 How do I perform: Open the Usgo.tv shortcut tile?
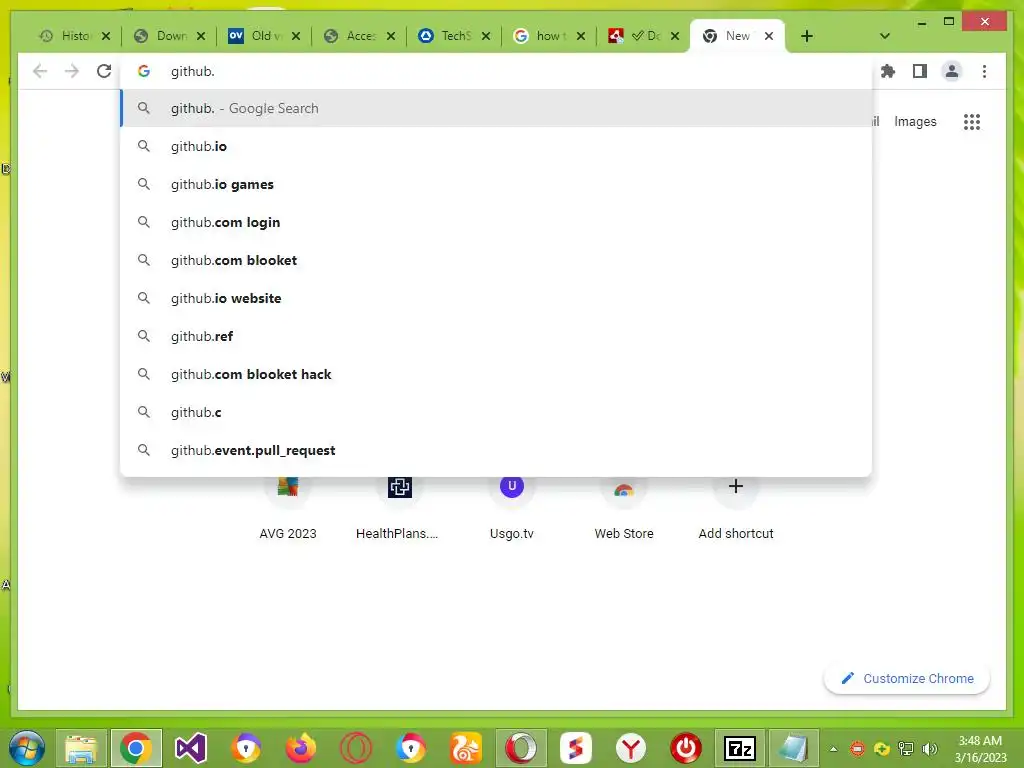512,508
